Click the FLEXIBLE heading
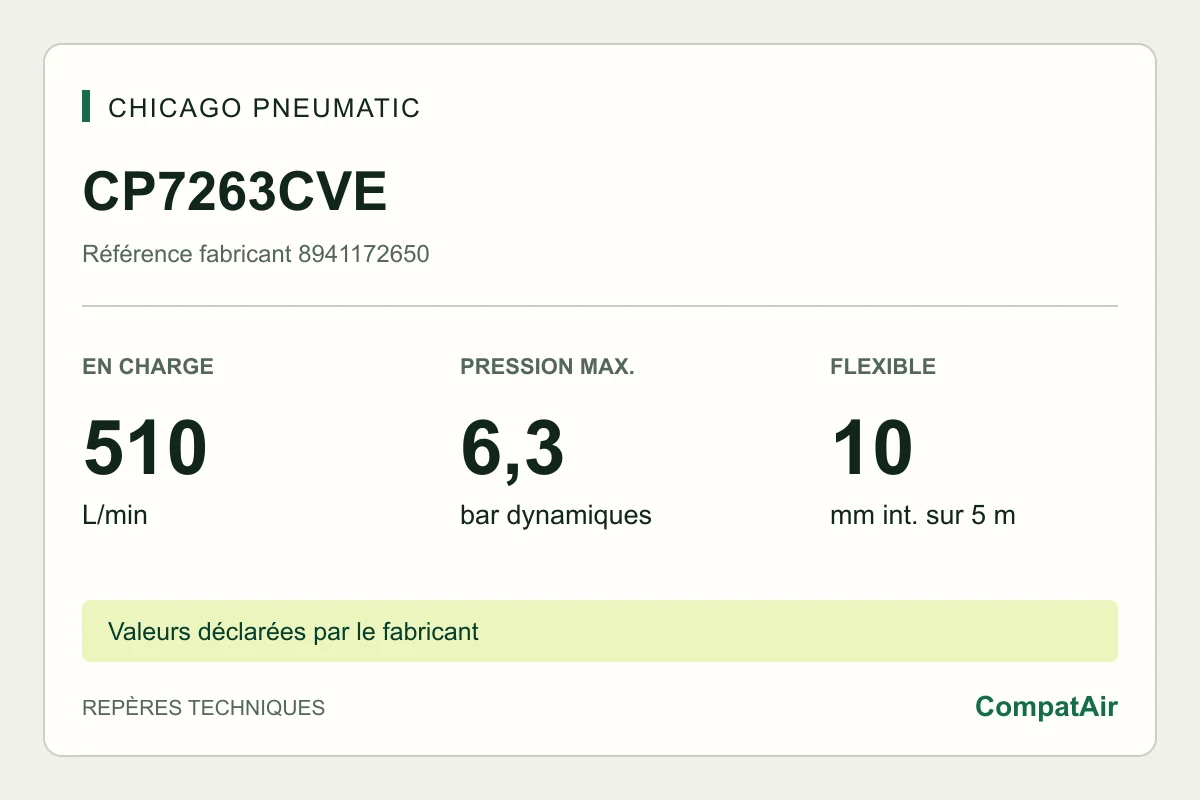Image resolution: width=1200 pixels, height=800 pixels. [883, 366]
